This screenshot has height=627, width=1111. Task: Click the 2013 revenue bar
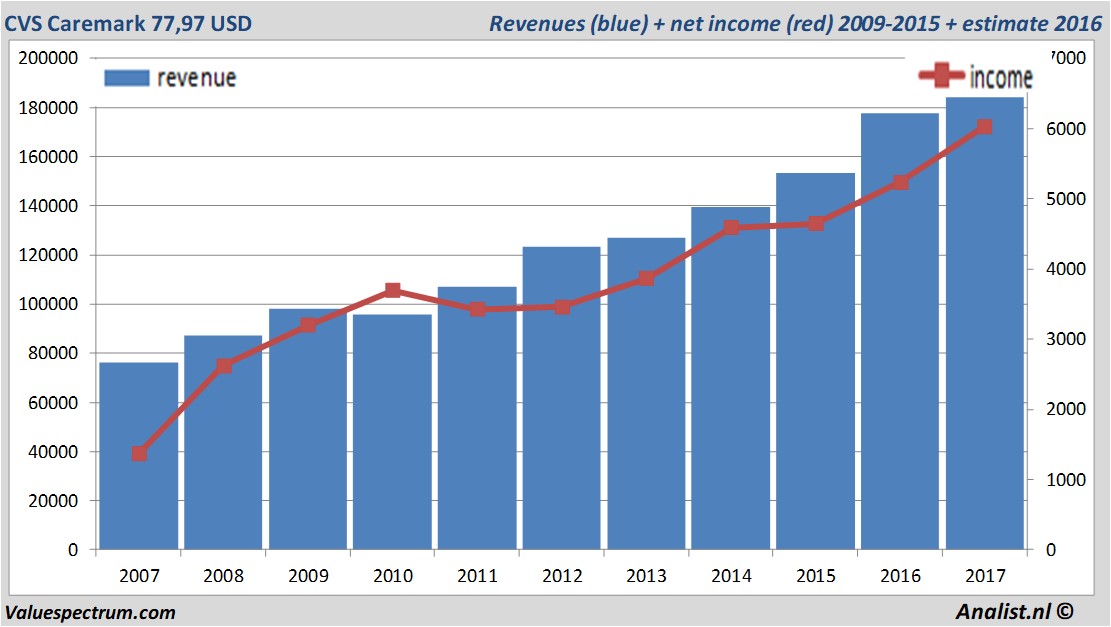[x=646, y=400]
